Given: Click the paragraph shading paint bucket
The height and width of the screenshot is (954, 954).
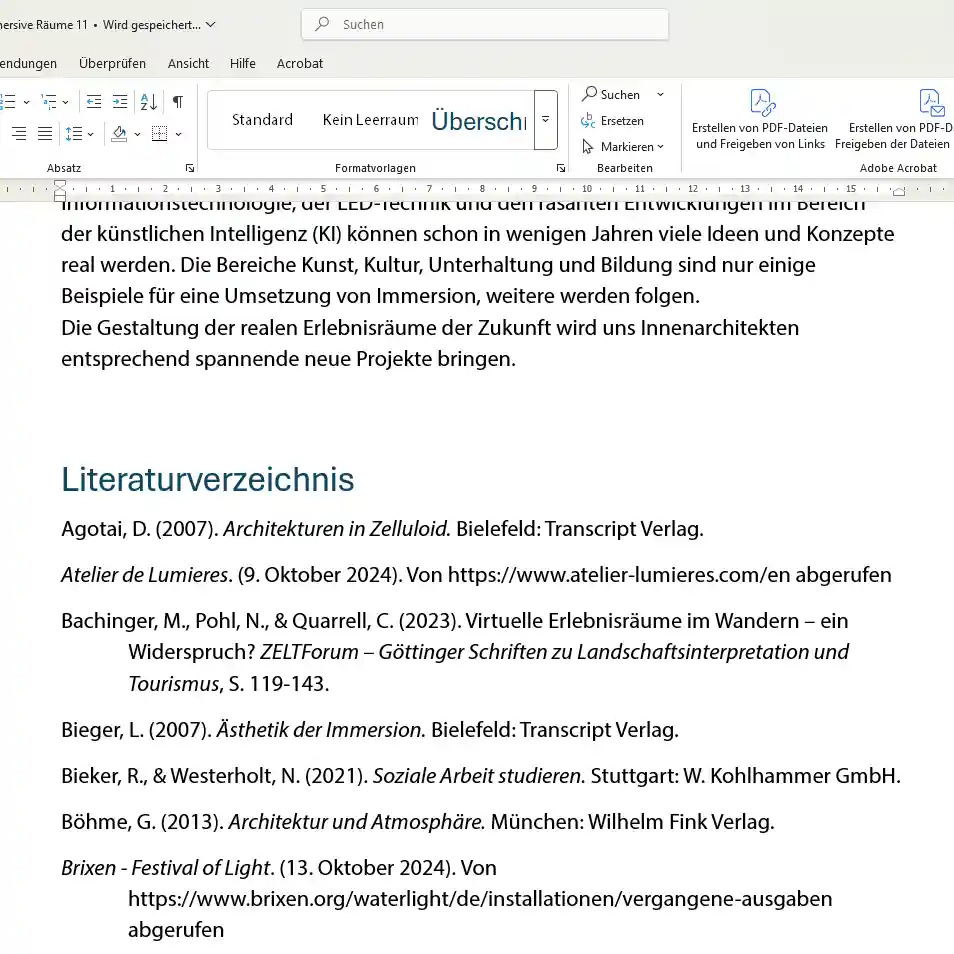Looking at the screenshot, I should (119, 134).
